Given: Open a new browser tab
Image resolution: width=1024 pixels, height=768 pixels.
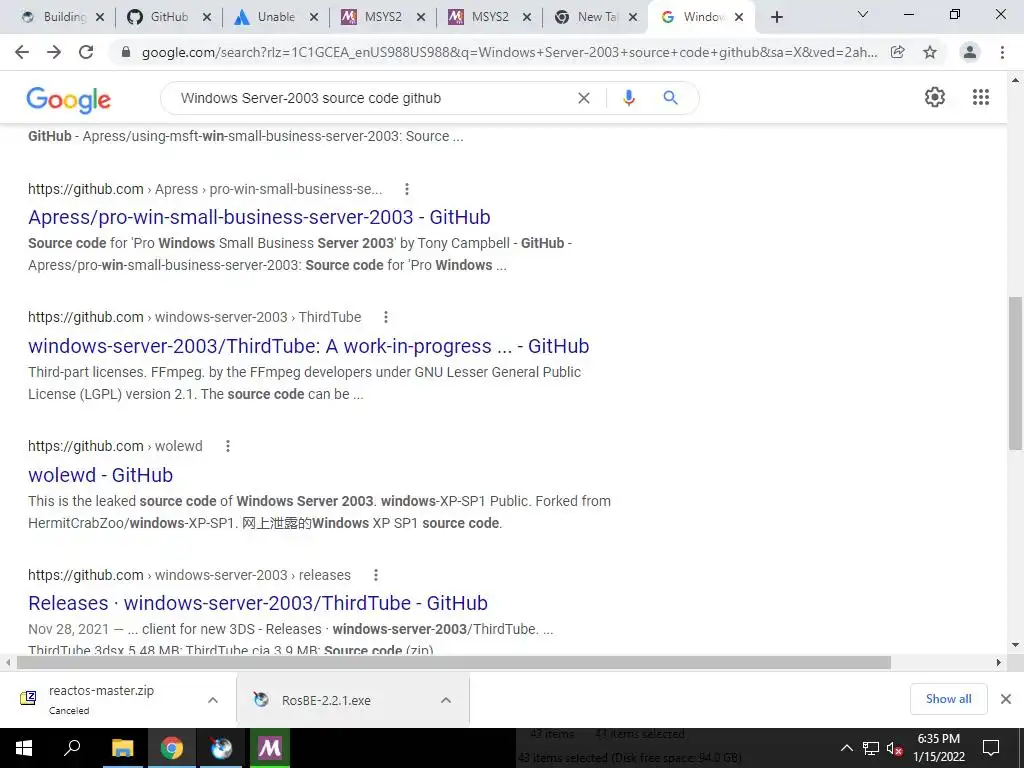Looking at the screenshot, I should (776, 18).
